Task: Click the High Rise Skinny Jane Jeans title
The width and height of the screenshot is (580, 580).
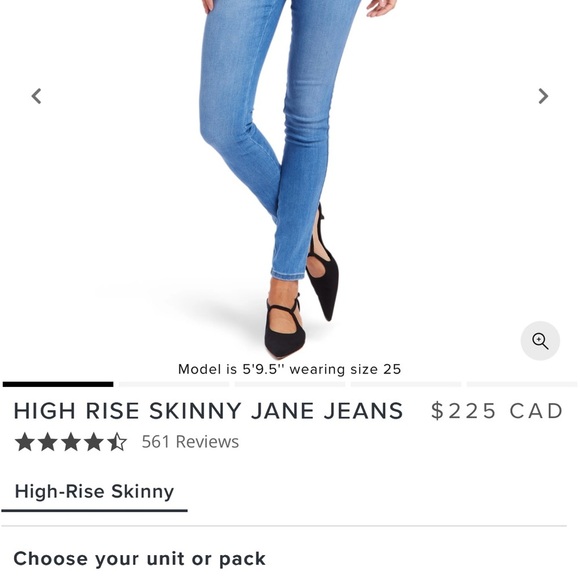Action: pyautogui.click(x=208, y=411)
